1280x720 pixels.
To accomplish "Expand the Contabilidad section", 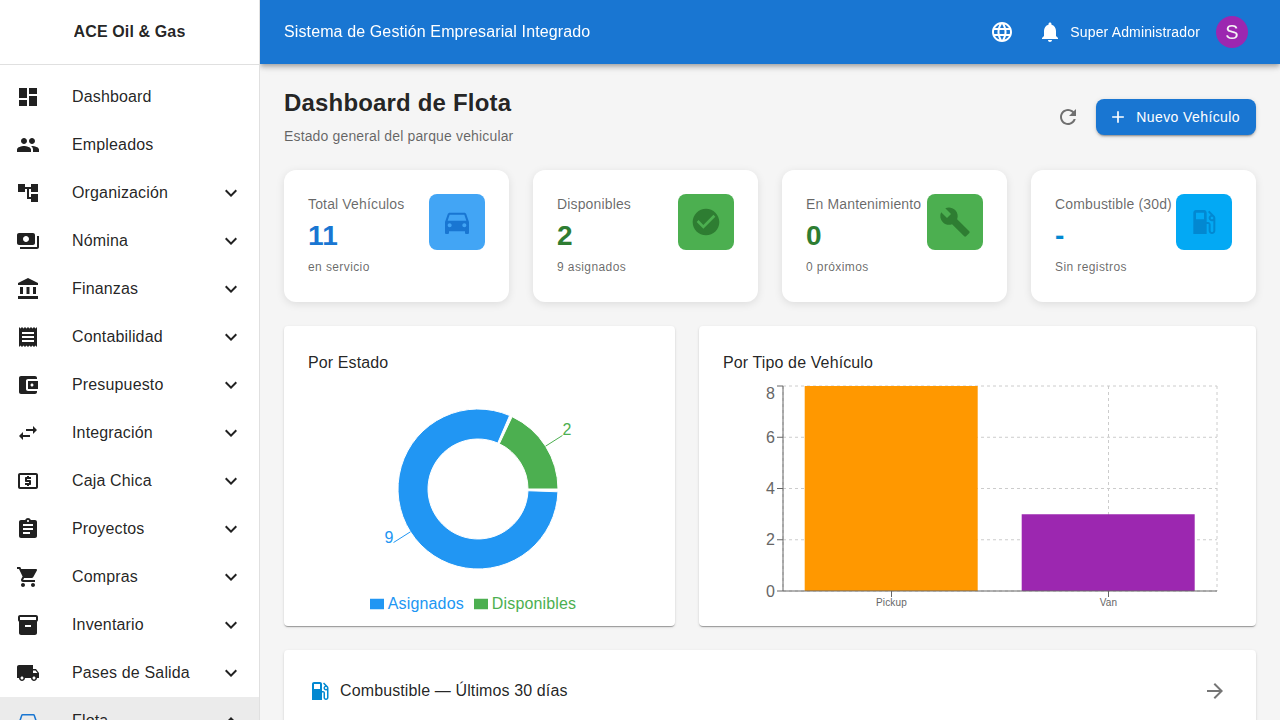I will (117, 336).
